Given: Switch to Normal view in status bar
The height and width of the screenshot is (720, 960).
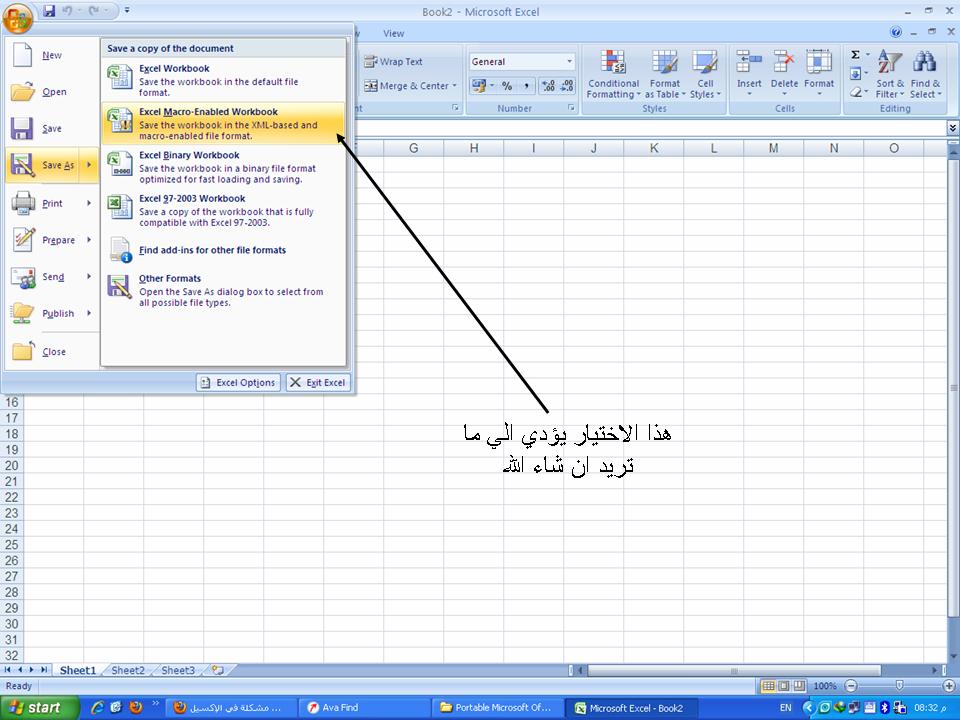Looking at the screenshot, I should click(x=768, y=686).
